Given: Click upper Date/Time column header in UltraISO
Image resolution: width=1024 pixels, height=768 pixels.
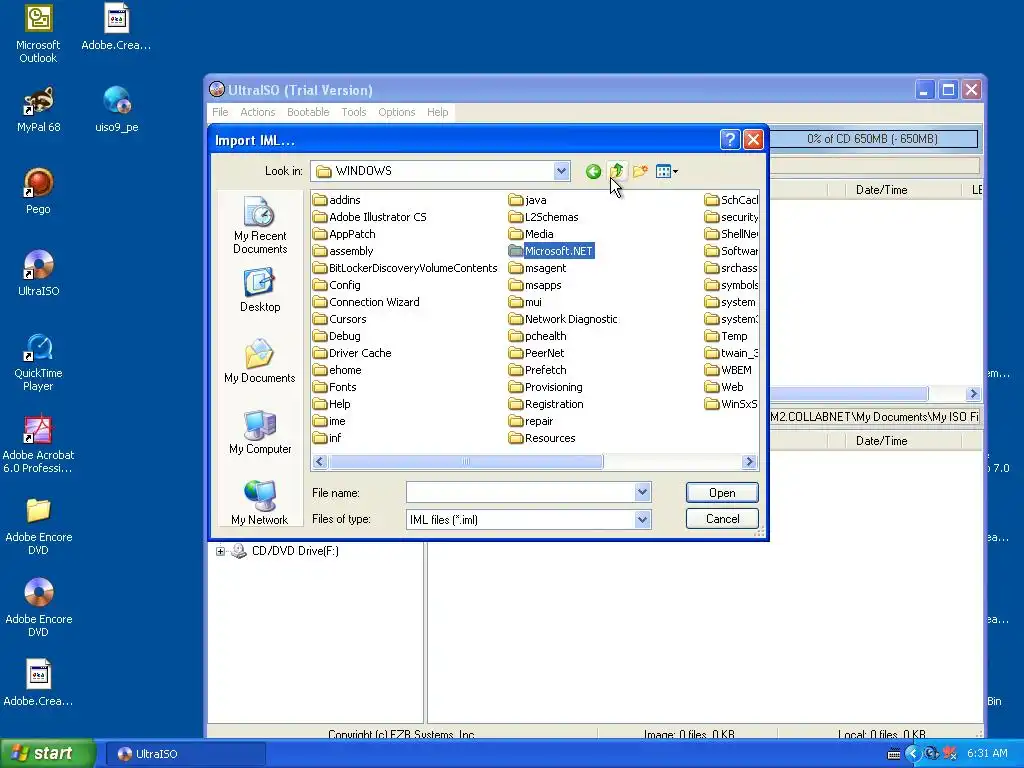Looking at the screenshot, I should 882,190.
